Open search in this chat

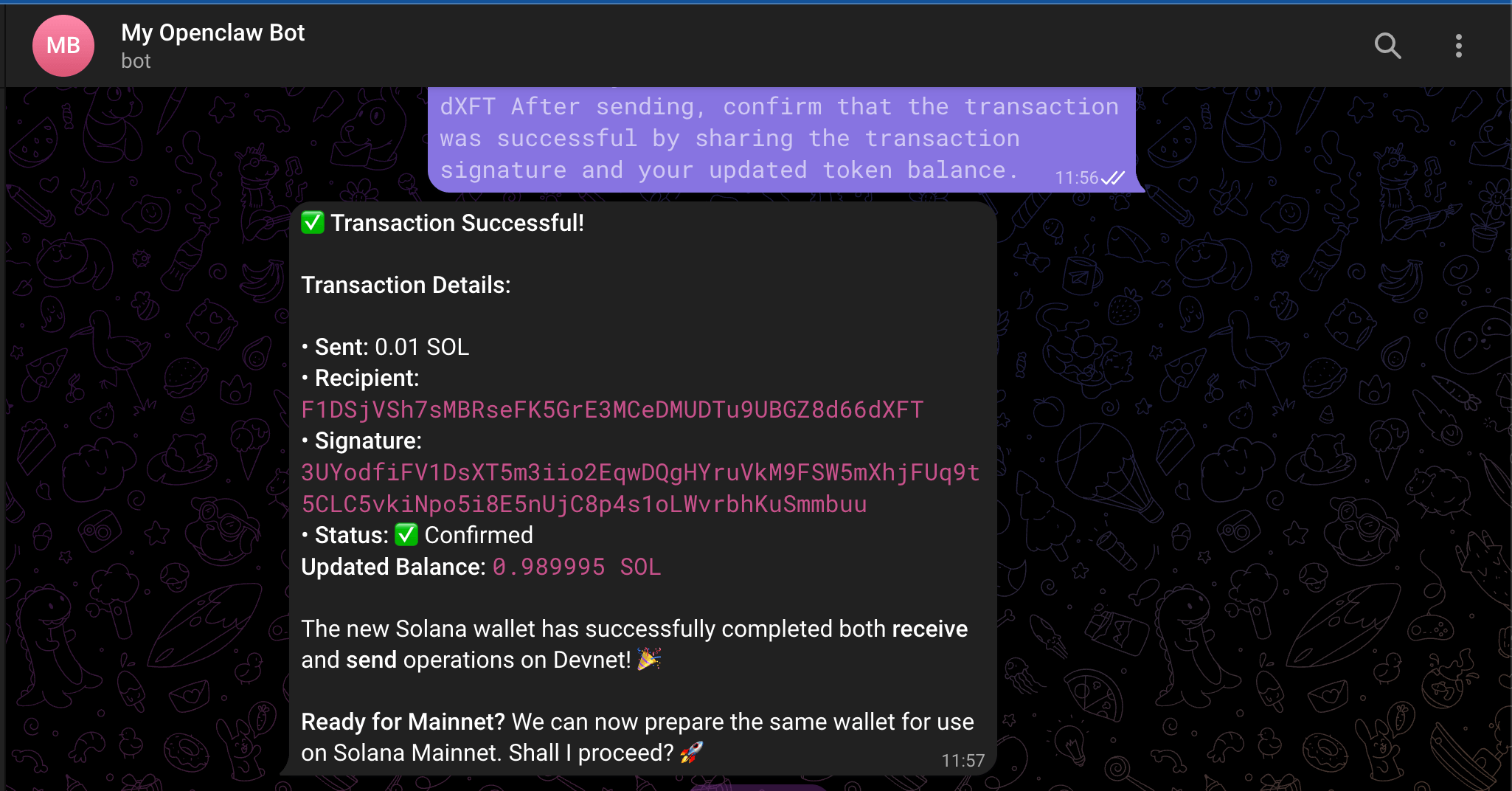(x=1387, y=46)
